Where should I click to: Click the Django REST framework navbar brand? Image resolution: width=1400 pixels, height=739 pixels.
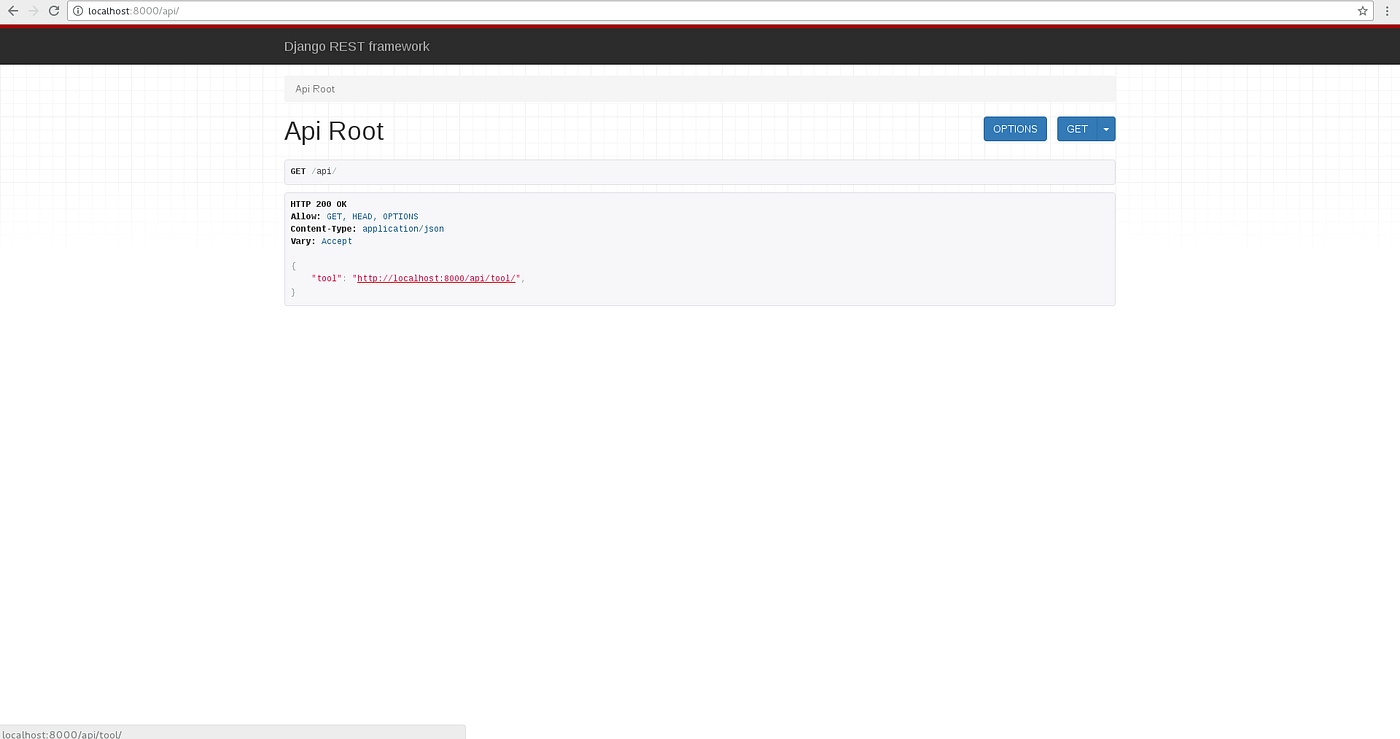357,46
